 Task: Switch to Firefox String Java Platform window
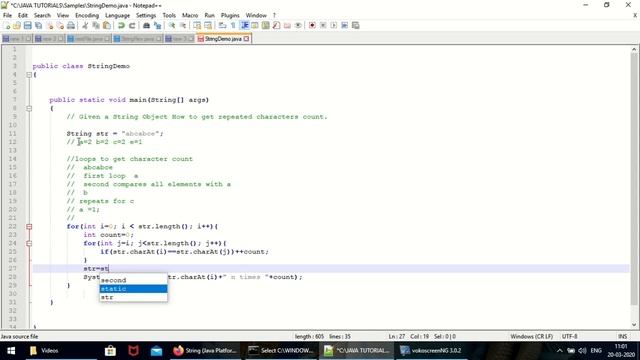tap(205, 351)
